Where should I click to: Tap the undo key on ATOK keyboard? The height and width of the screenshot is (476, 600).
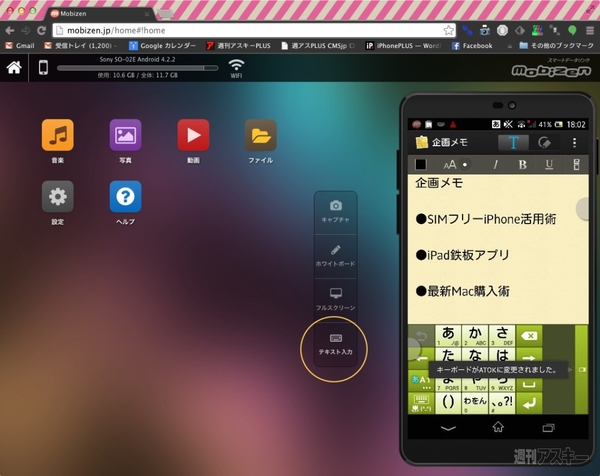[421, 336]
